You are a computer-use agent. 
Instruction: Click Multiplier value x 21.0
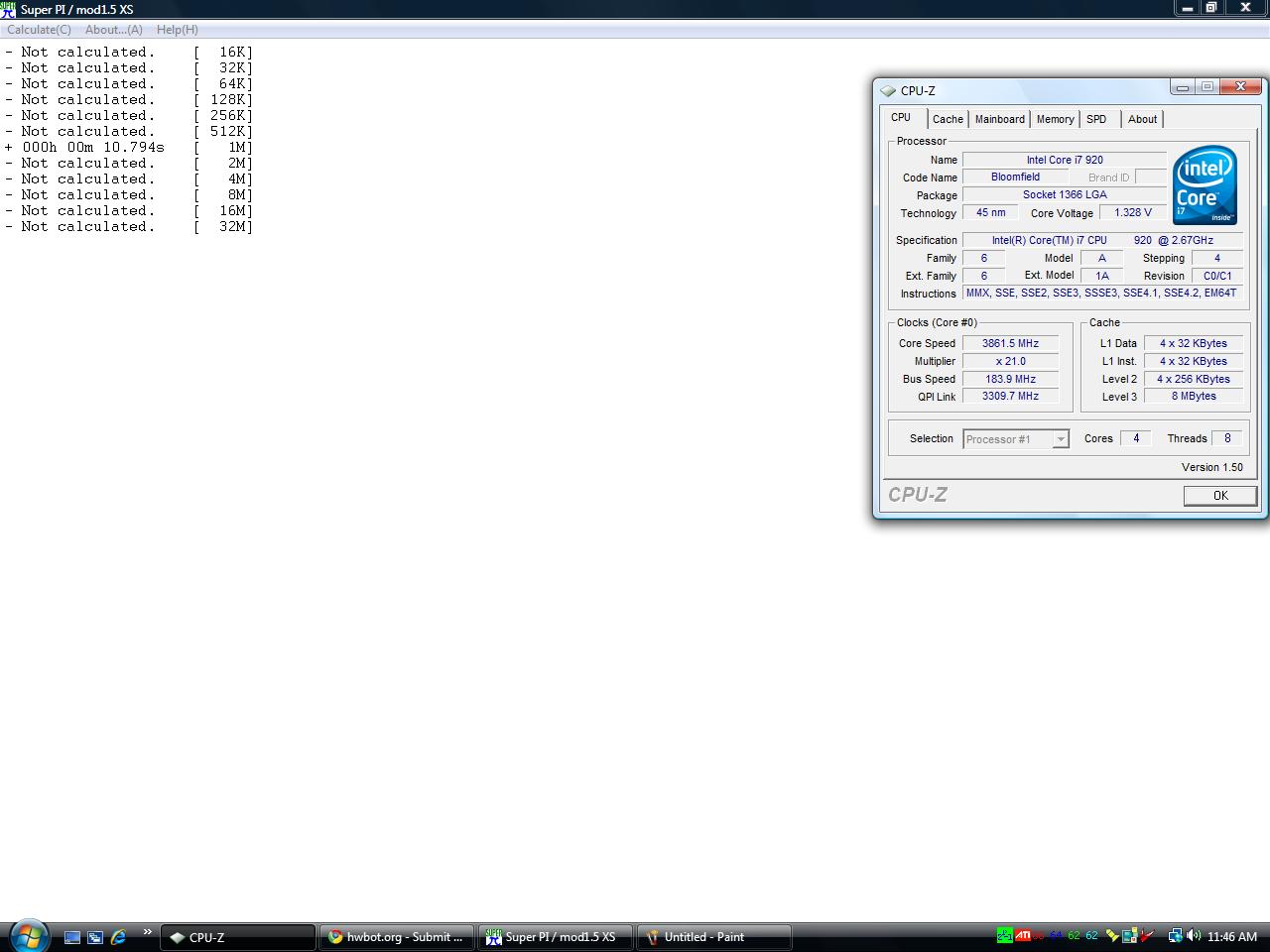(x=1010, y=362)
